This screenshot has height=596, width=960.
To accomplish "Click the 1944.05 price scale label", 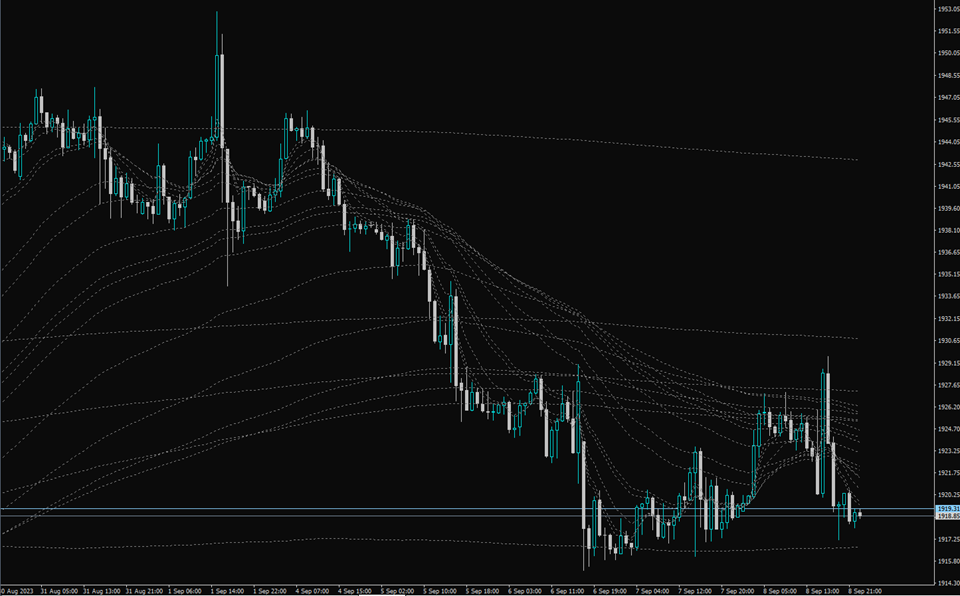I will (949, 142).
